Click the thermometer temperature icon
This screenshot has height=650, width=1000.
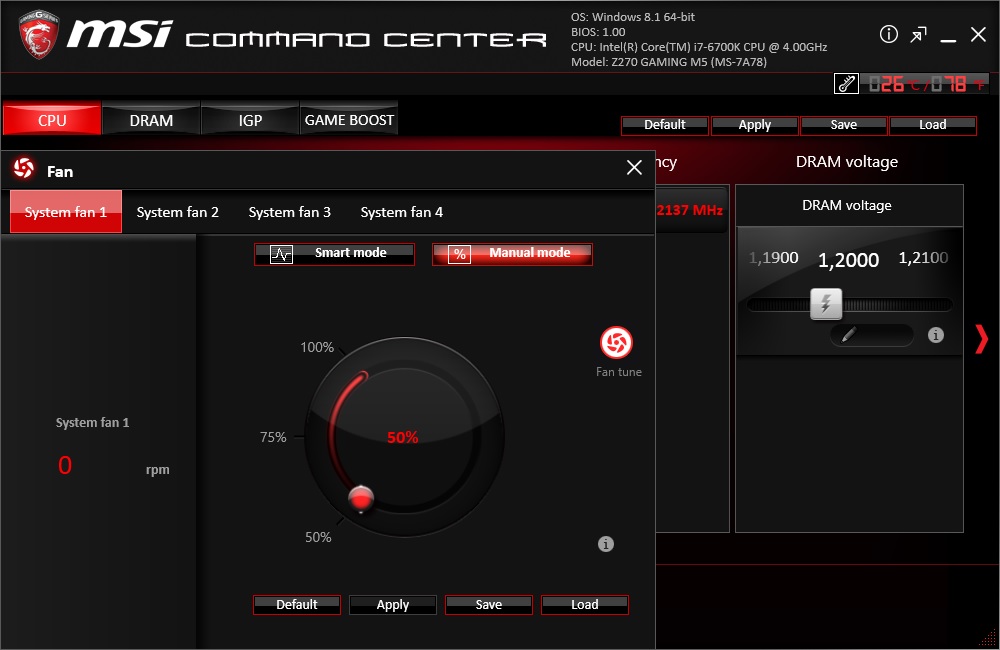(846, 84)
